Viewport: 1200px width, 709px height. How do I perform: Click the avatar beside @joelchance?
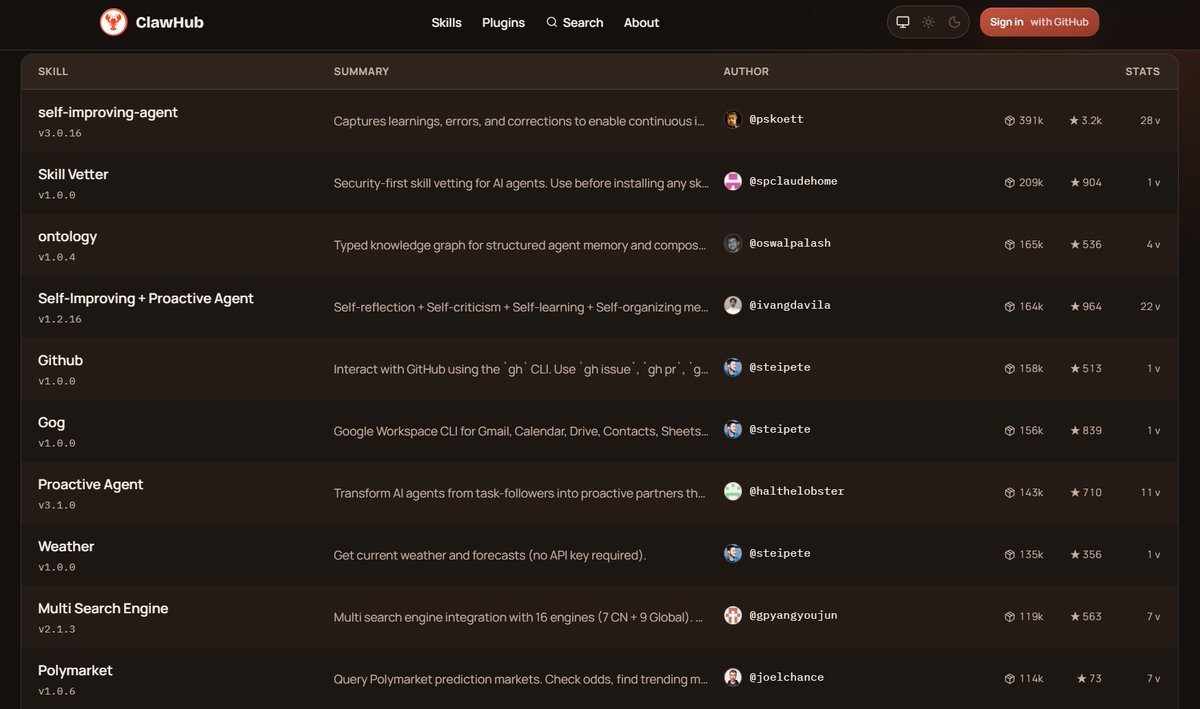(x=733, y=677)
